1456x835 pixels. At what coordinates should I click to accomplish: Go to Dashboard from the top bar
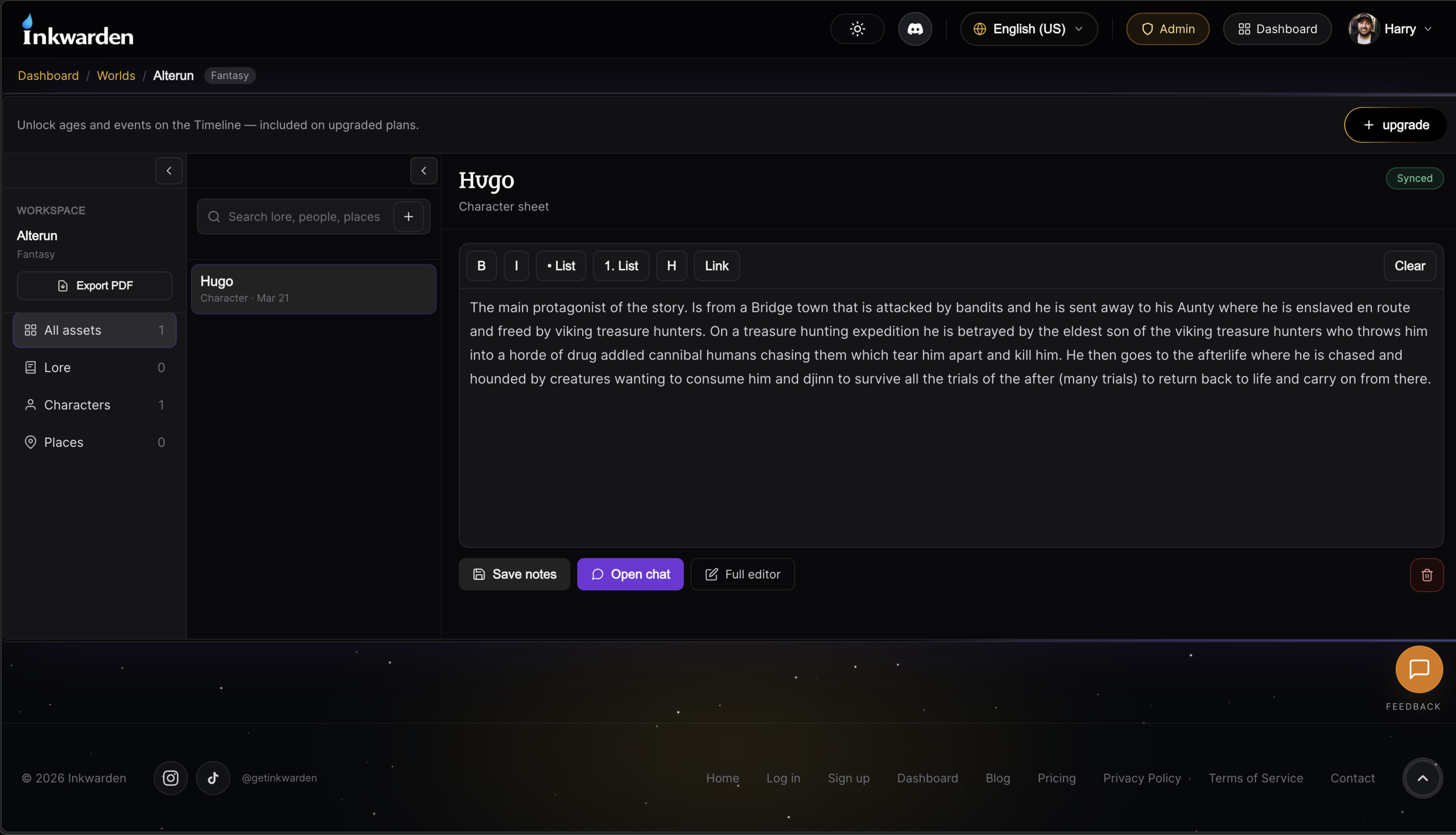(1277, 29)
